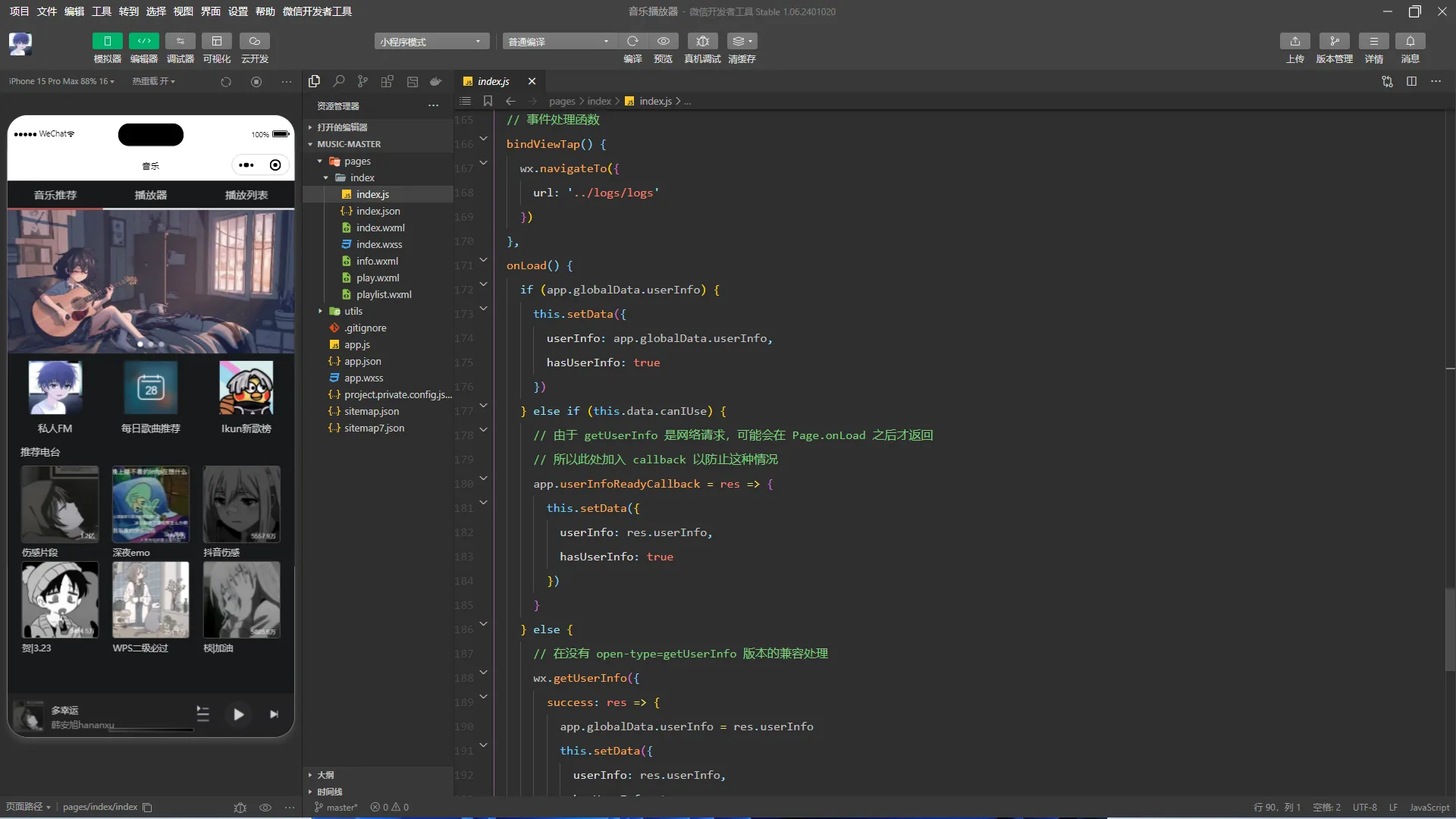Switch to the 播放器 tab in simulator
1456x819 pixels.
point(151,195)
